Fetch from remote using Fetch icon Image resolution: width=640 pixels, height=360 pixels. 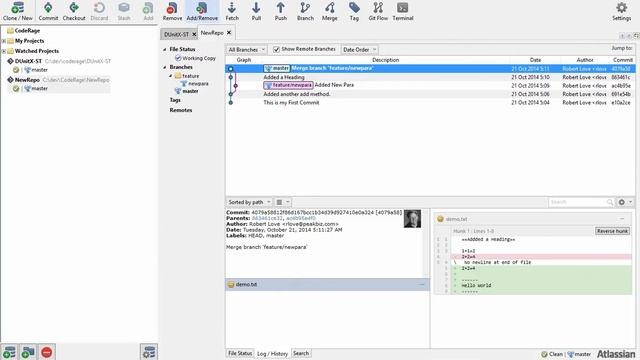232,11
